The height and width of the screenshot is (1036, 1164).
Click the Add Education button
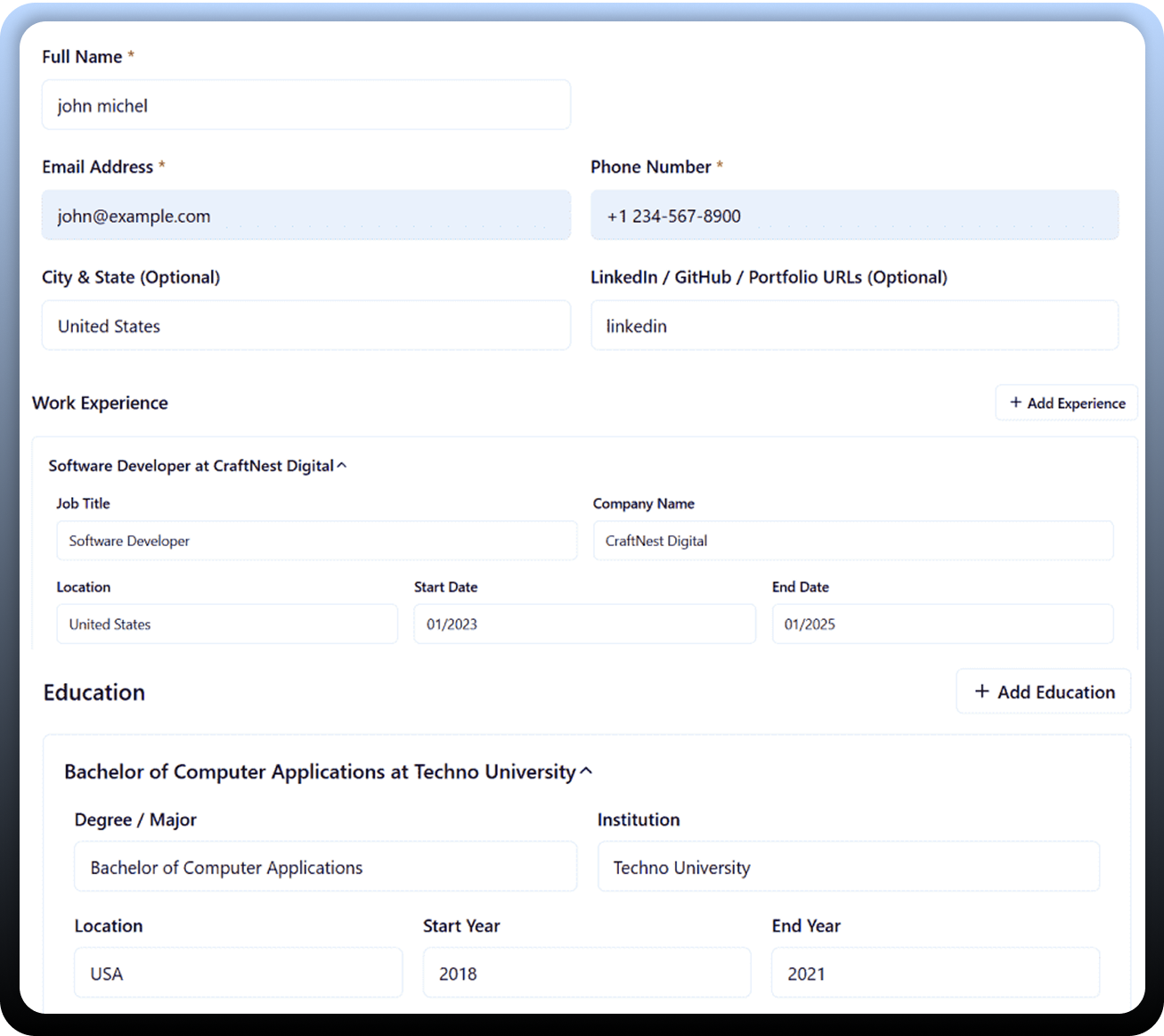click(1043, 692)
